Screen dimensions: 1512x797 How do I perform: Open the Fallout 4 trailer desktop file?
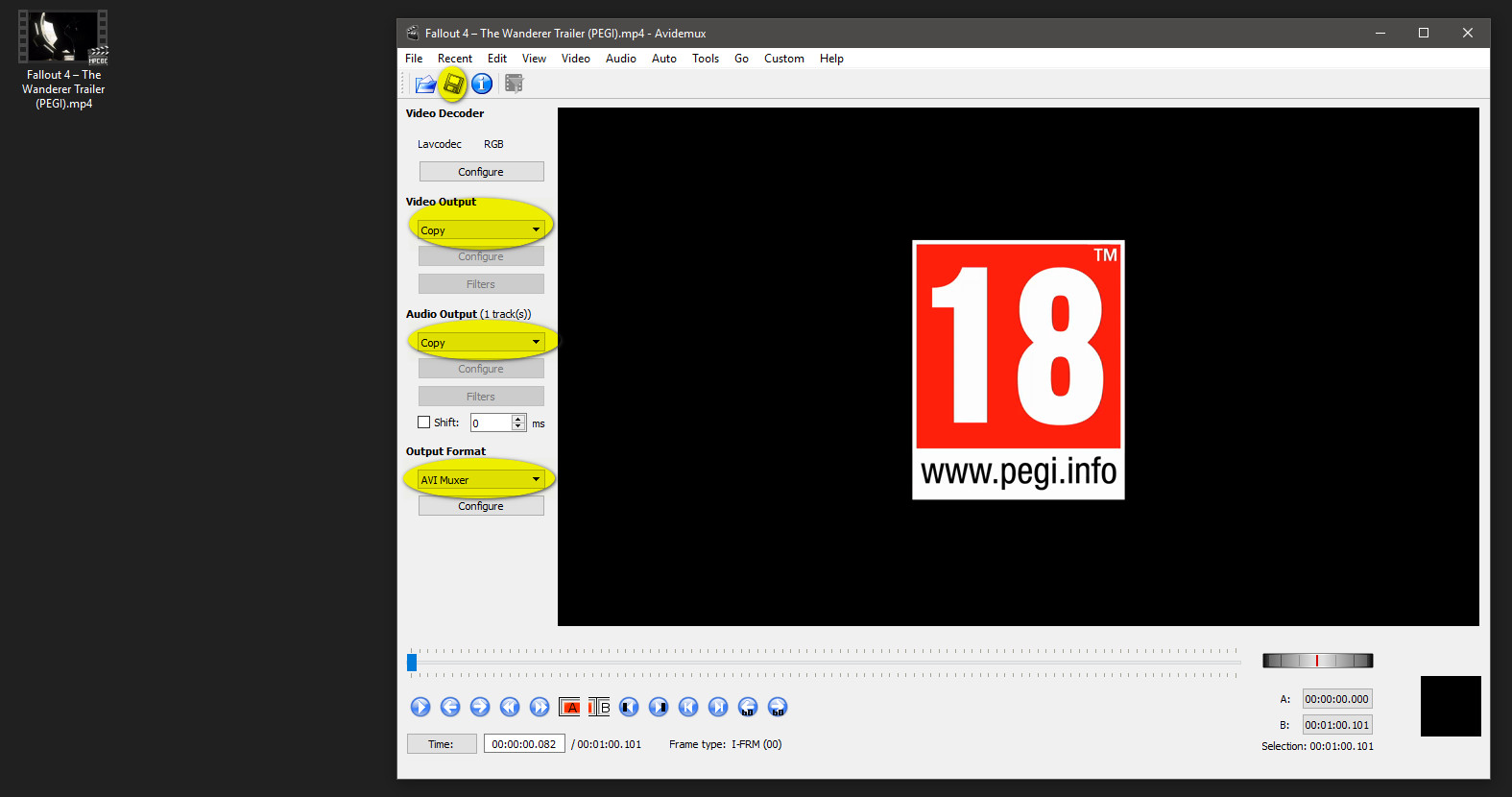[63, 60]
